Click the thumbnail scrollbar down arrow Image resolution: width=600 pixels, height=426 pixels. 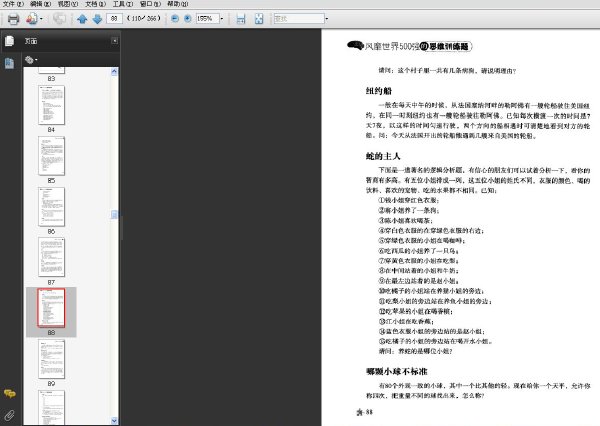[114, 420]
